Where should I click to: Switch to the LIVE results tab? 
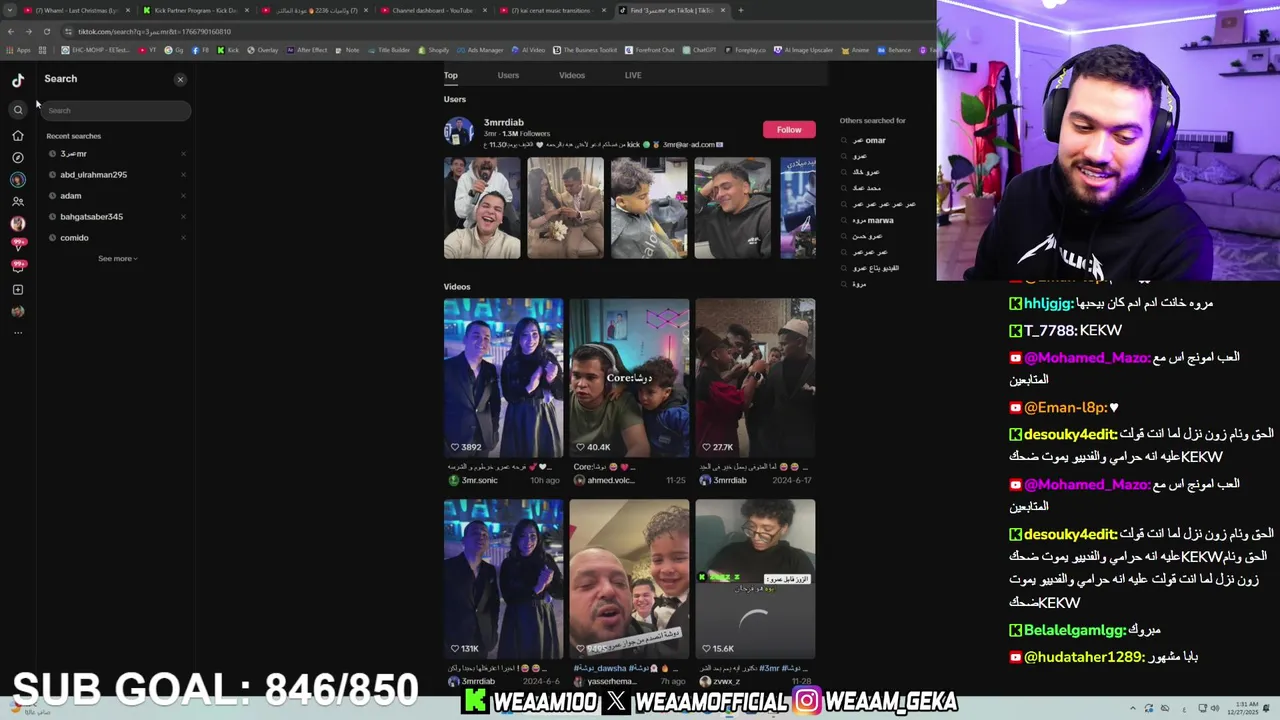633,75
